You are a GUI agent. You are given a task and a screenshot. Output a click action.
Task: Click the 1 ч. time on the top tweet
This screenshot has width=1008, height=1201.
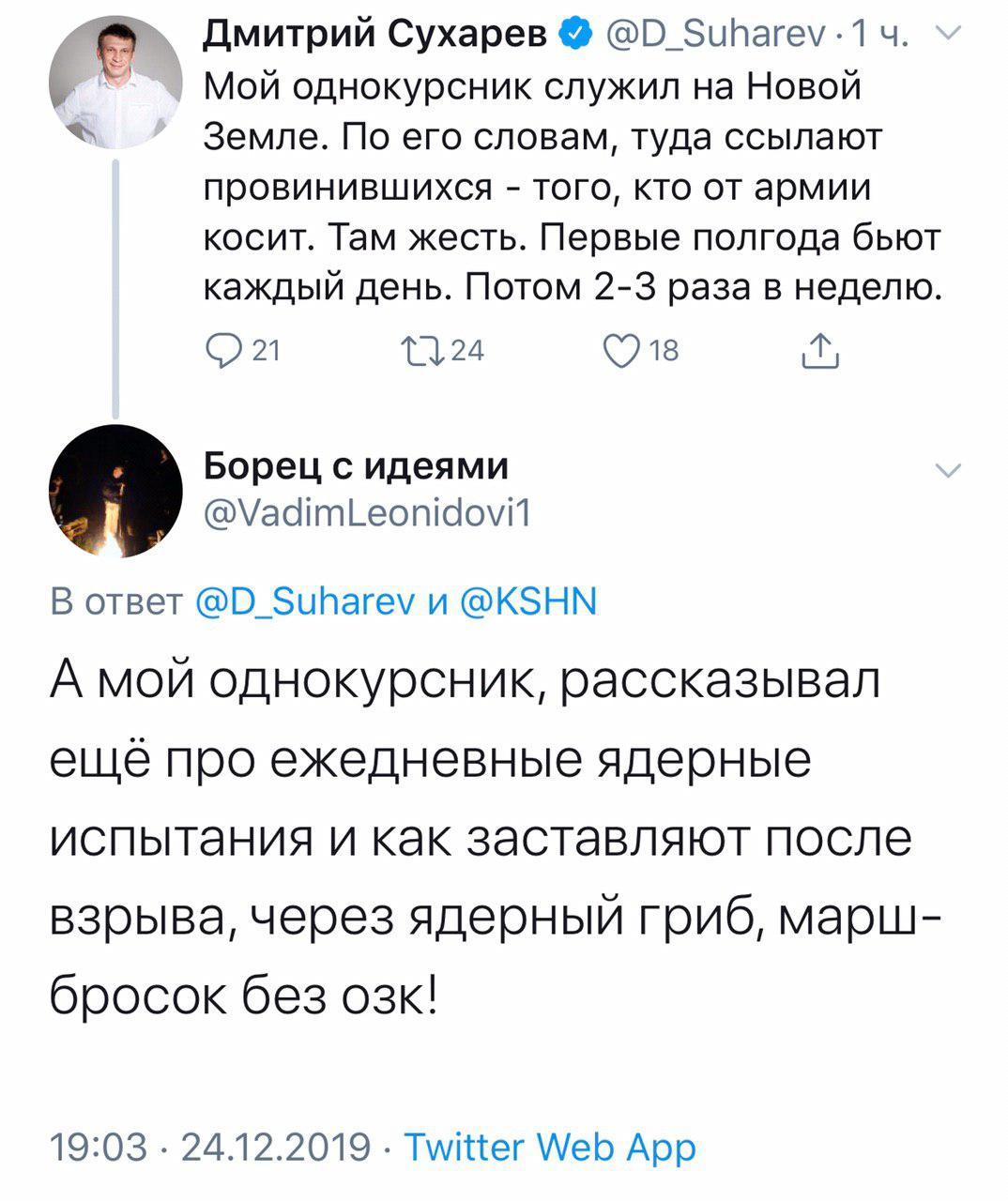pyautogui.click(x=879, y=37)
